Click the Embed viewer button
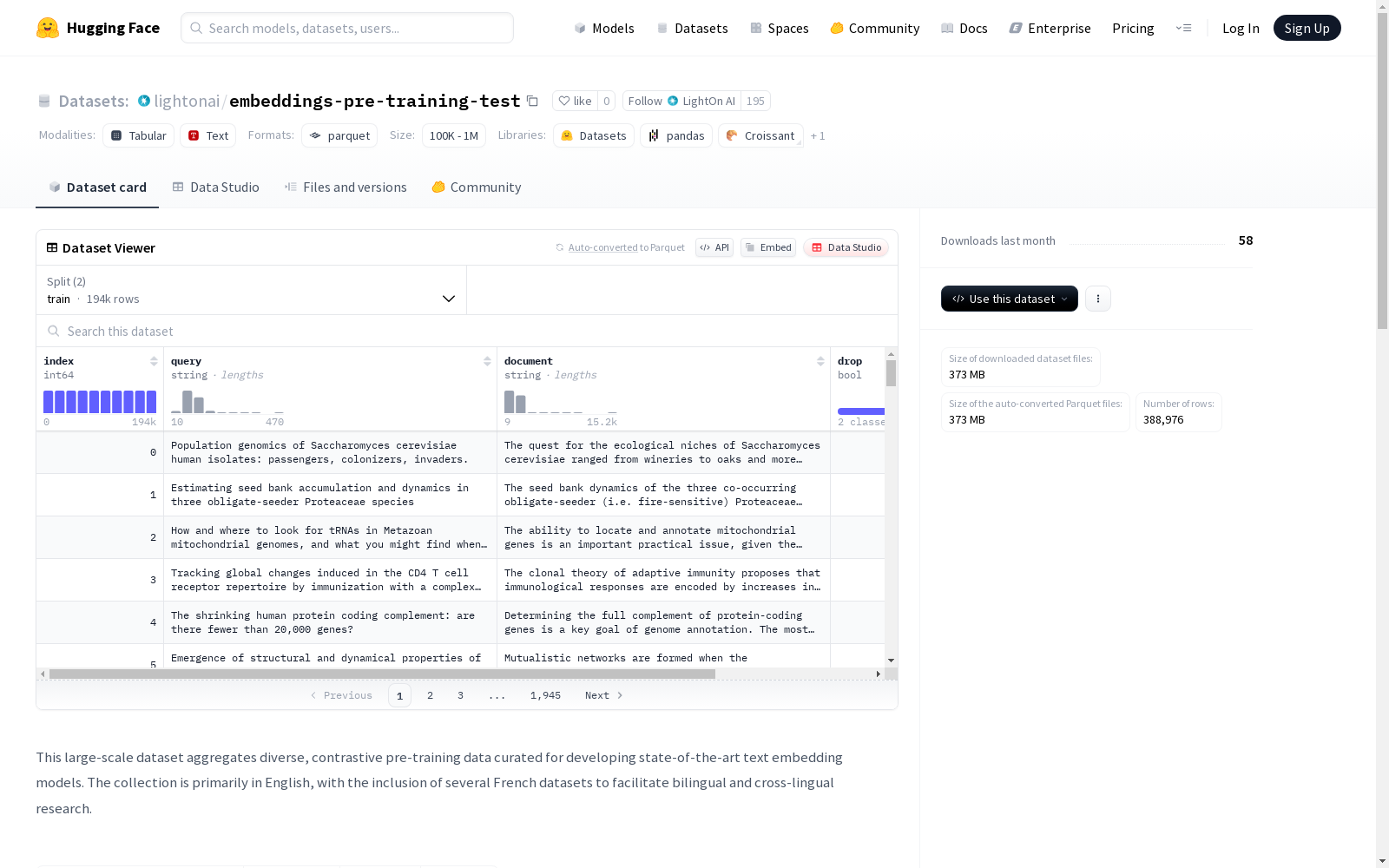1389x868 pixels. pos(768,247)
